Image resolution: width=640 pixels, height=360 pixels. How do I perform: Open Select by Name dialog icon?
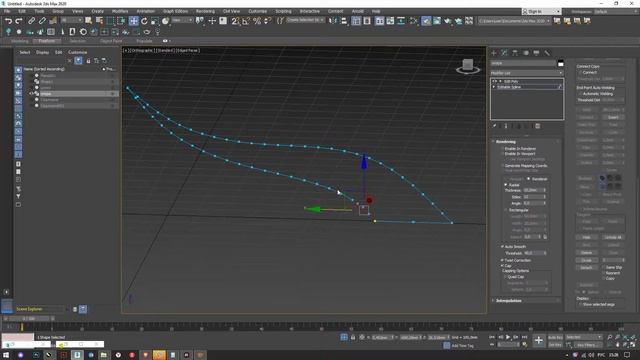click(x=99, y=20)
